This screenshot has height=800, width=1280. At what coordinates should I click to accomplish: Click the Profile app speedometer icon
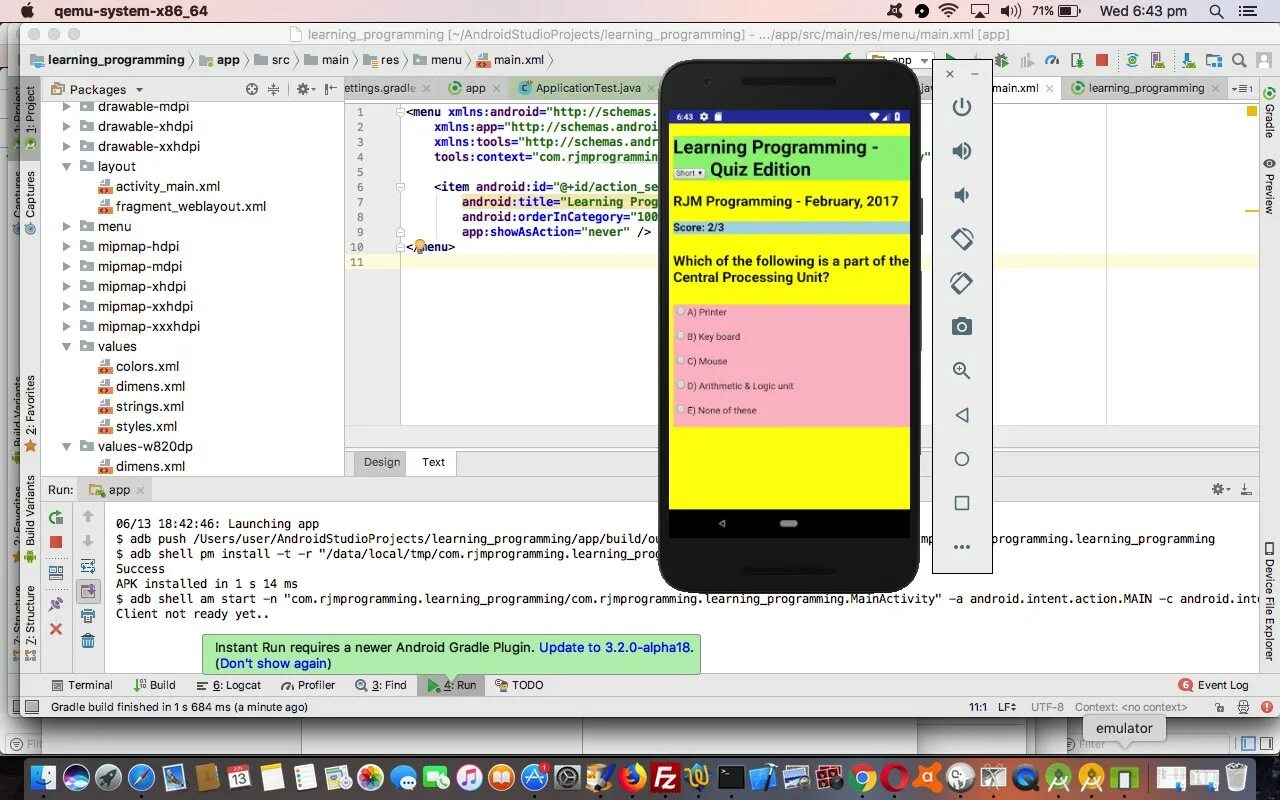coord(1052,60)
